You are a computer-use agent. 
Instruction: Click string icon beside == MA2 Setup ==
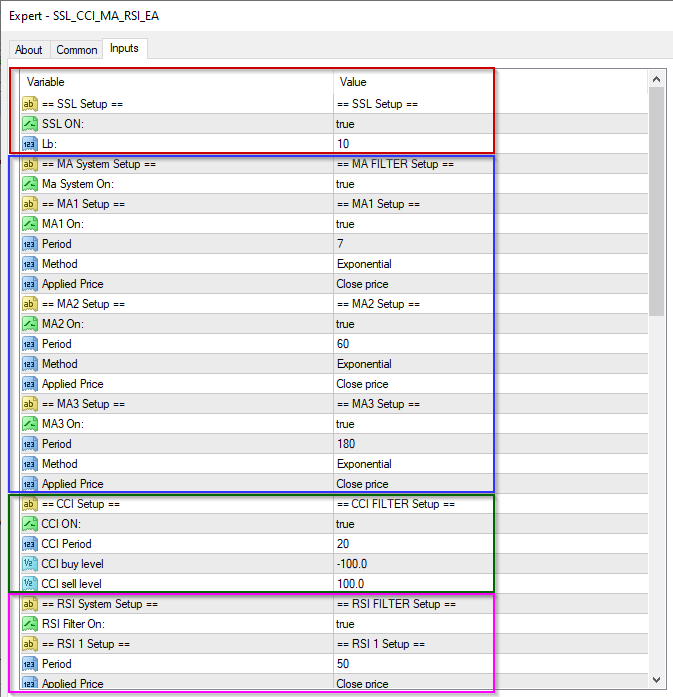[x=29, y=304]
